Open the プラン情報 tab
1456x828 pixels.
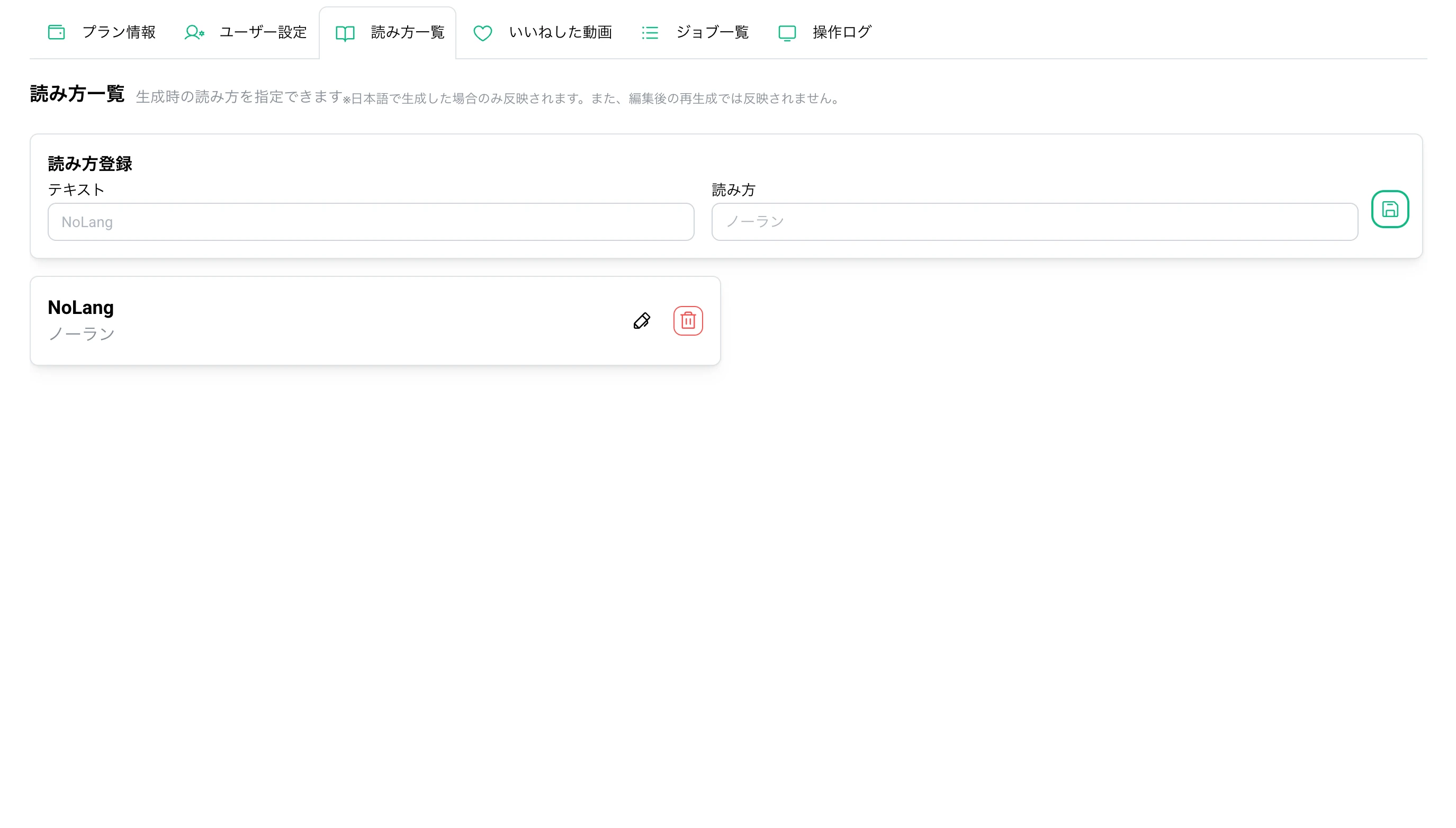102,32
